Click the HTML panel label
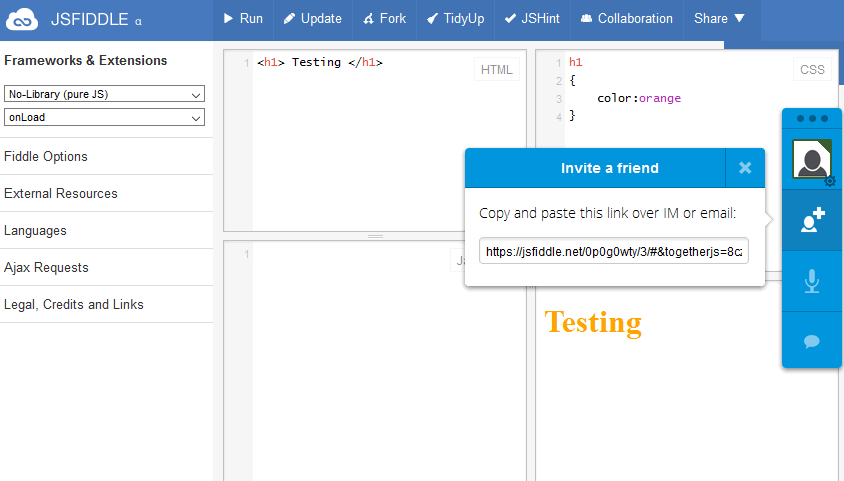The width and height of the screenshot is (844, 481). coord(497,69)
